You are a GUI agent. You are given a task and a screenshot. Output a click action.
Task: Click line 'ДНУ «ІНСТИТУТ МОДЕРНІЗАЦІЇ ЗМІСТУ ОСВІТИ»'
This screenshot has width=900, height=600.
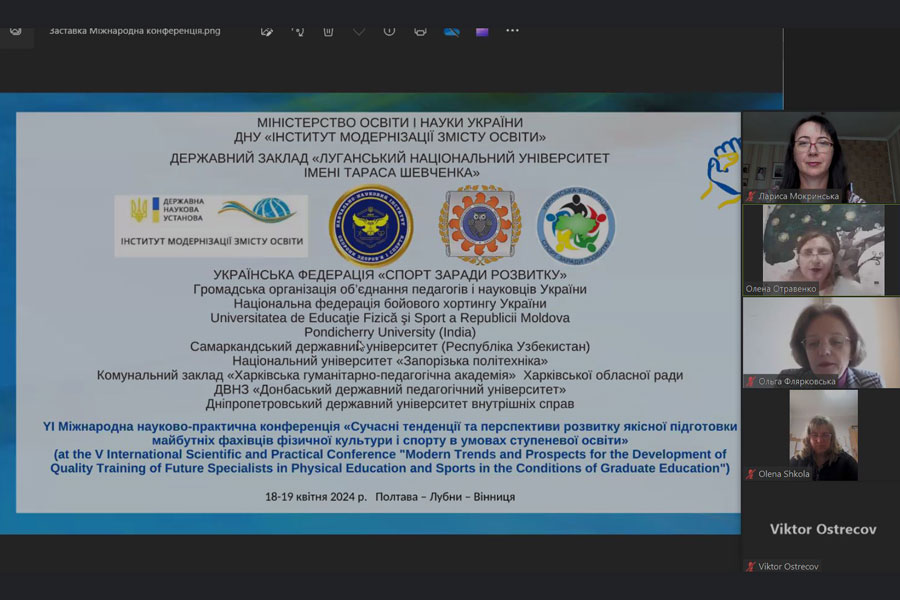point(390,137)
